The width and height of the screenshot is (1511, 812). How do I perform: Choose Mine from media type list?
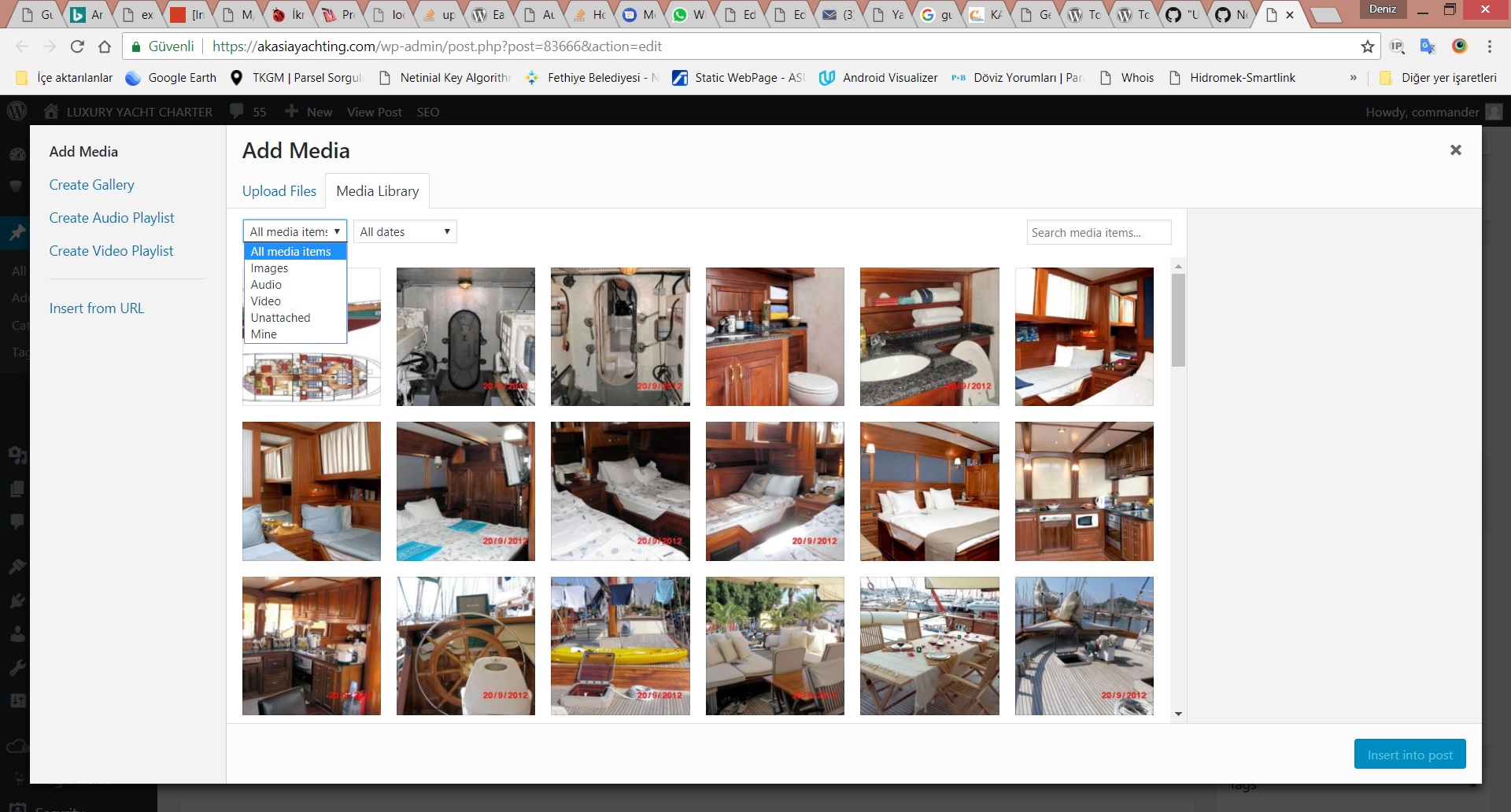pyautogui.click(x=295, y=334)
